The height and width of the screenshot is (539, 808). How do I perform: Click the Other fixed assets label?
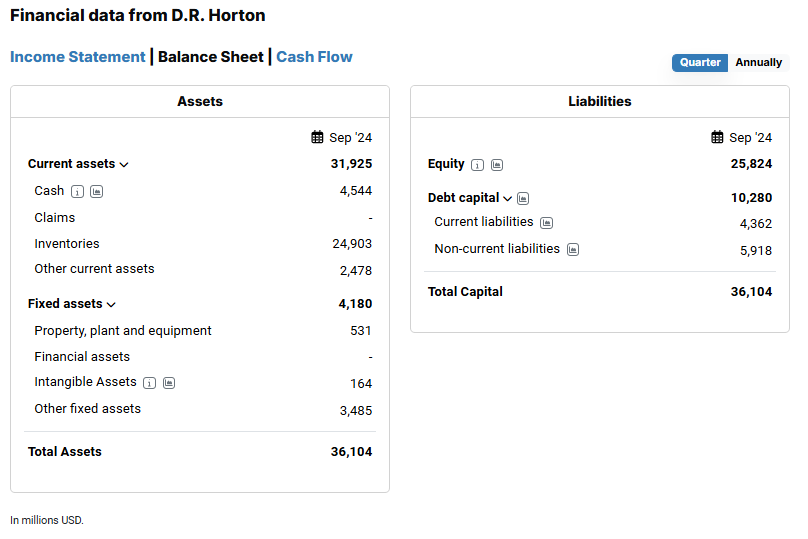[x=88, y=409]
